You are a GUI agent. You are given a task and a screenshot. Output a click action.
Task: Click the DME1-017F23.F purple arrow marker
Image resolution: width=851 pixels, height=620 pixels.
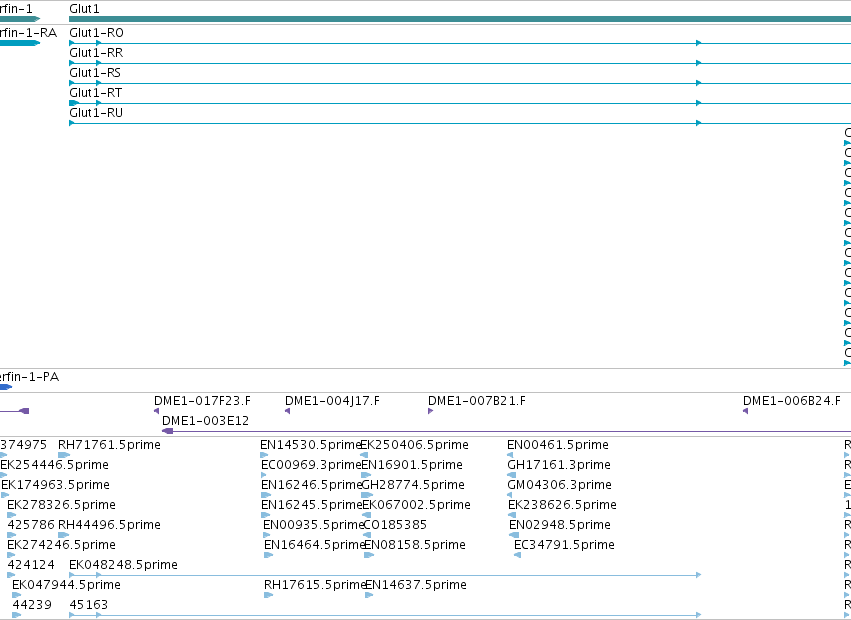click(x=156, y=411)
